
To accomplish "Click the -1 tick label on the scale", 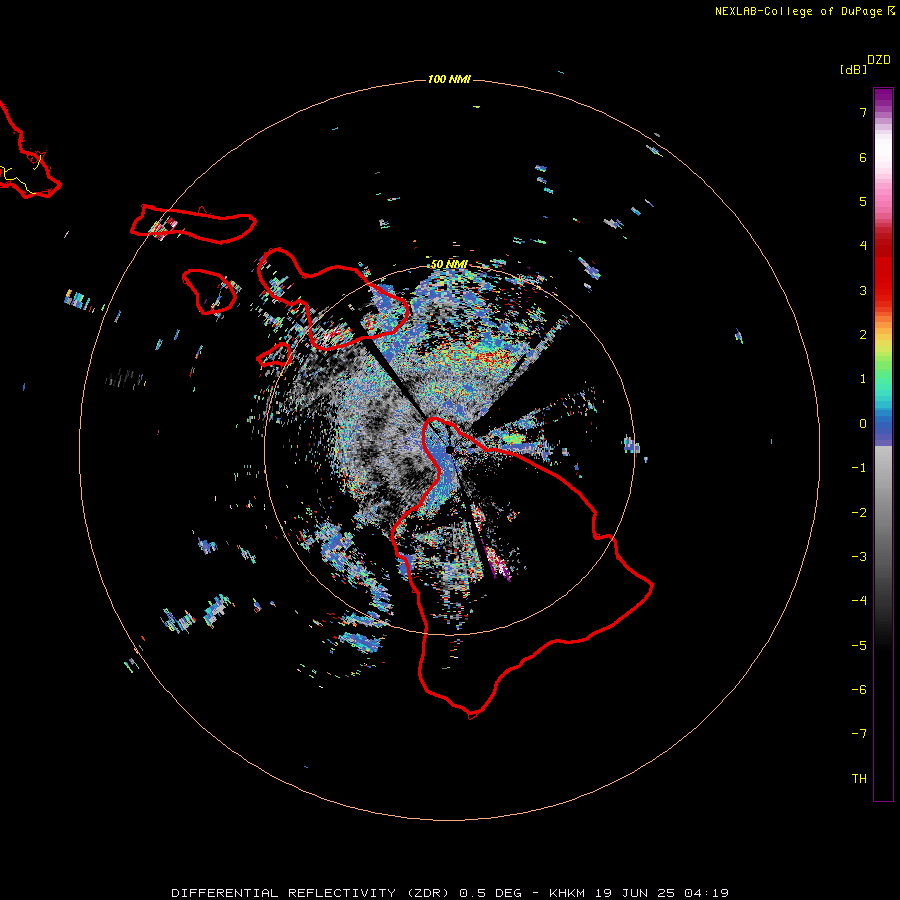I will click(x=859, y=468).
